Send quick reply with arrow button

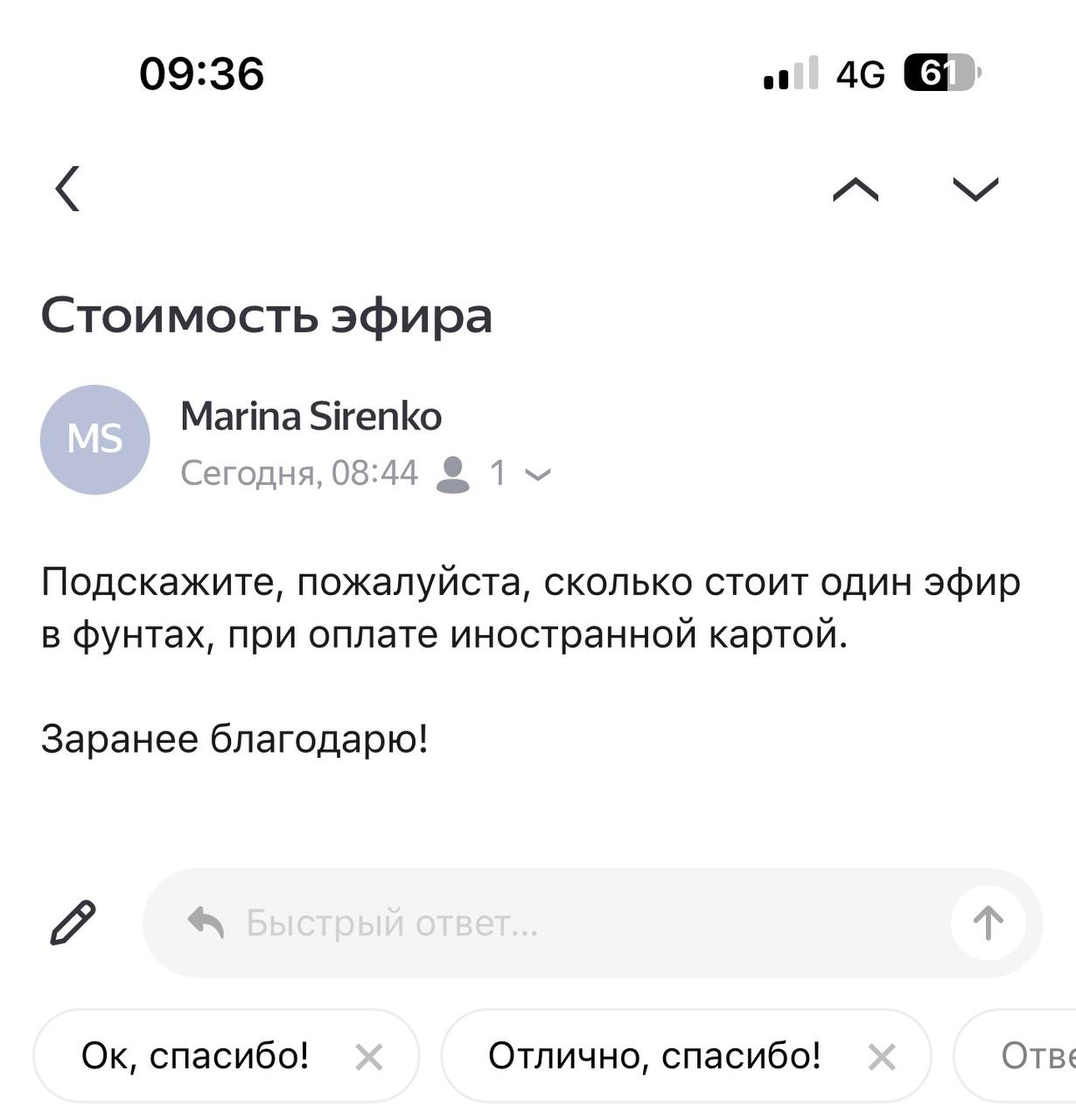coord(988,922)
